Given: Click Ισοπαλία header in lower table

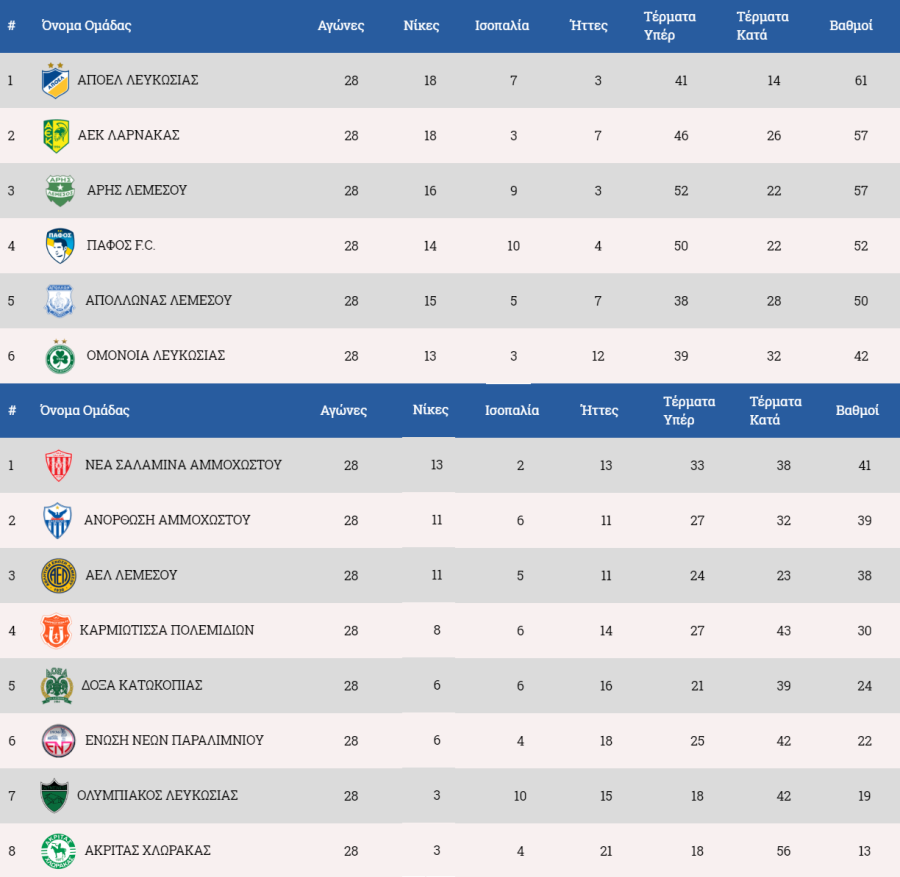Looking at the screenshot, I should point(512,410).
